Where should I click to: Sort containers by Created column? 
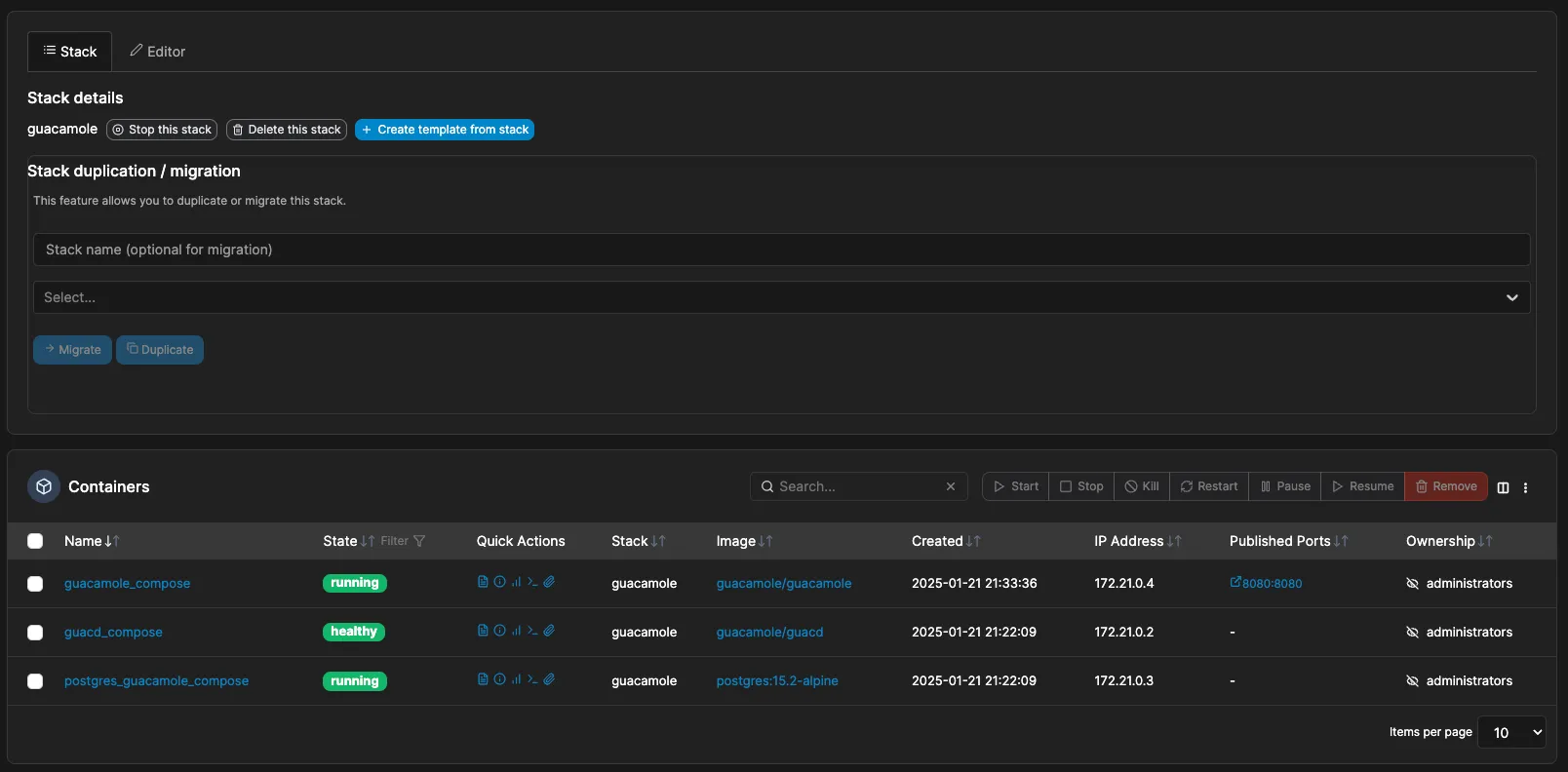(x=946, y=541)
